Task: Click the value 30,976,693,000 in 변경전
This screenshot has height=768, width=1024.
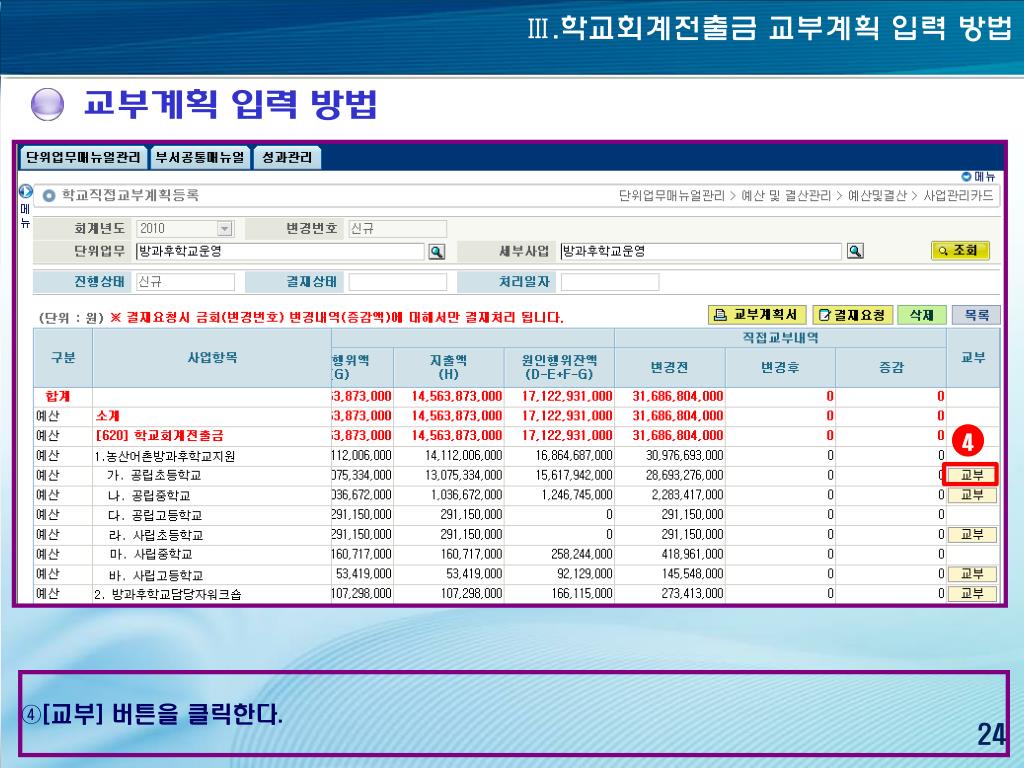Action: [684, 456]
